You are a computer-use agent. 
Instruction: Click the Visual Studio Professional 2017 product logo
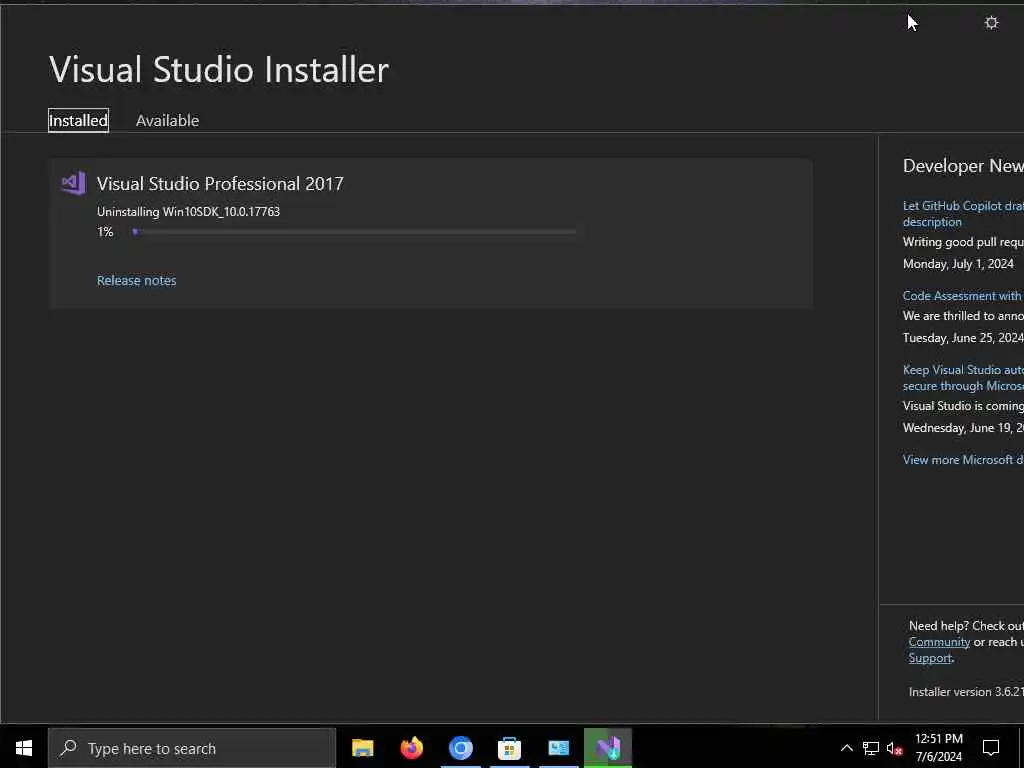(x=73, y=184)
